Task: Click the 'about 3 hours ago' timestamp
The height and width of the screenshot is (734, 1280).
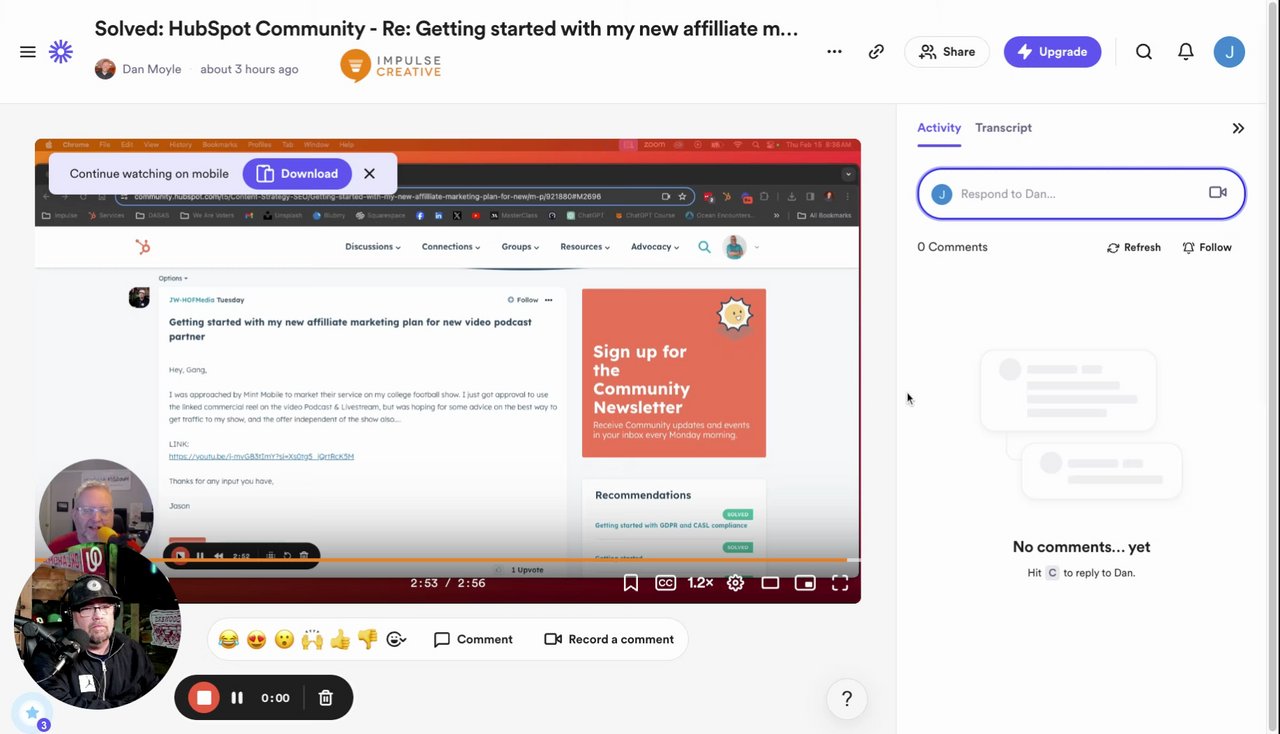Action: 249,69
